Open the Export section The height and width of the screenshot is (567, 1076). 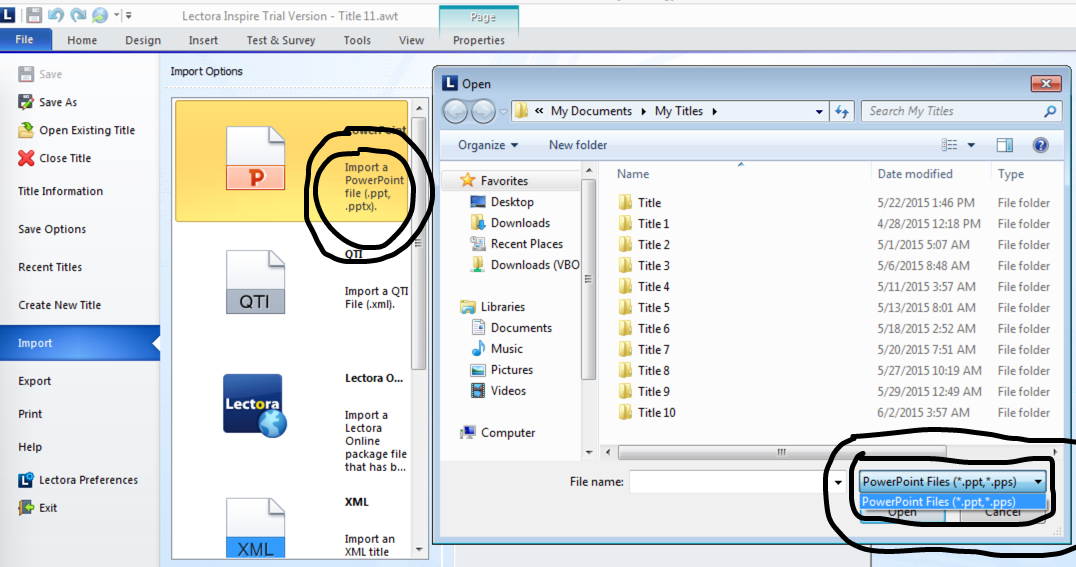[34, 381]
